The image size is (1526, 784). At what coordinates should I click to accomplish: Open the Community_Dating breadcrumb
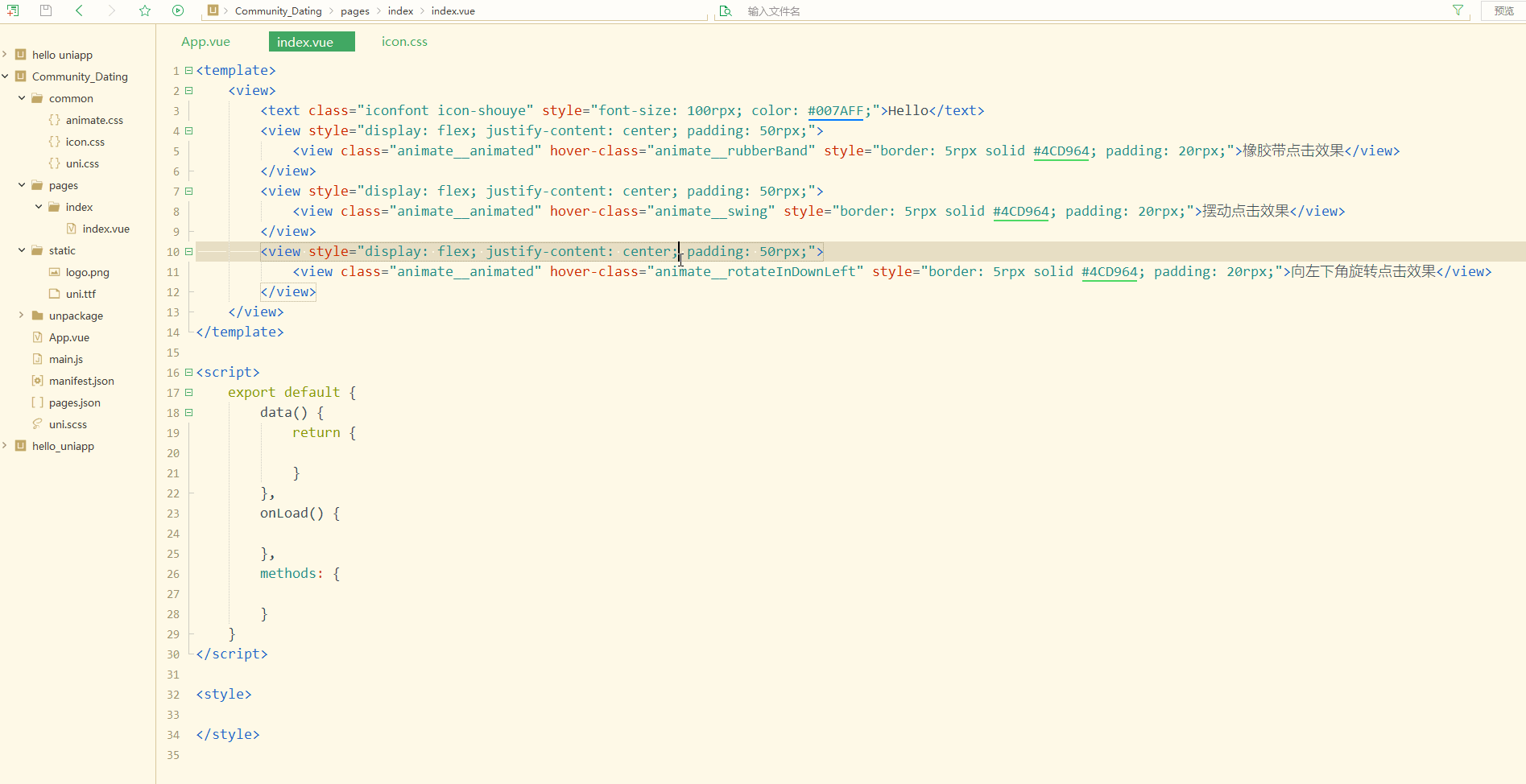pos(278,11)
